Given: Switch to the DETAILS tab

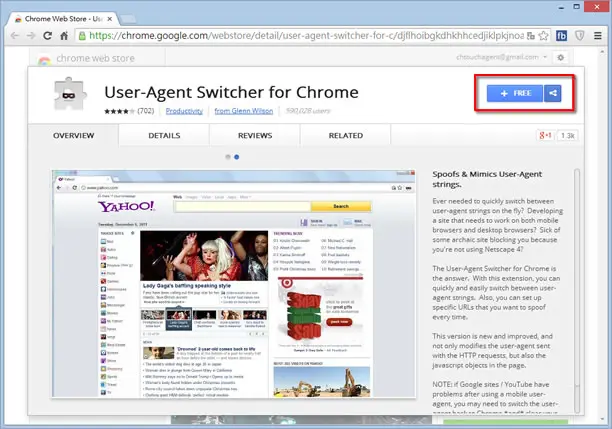Looking at the screenshot, I should point(164,135).
